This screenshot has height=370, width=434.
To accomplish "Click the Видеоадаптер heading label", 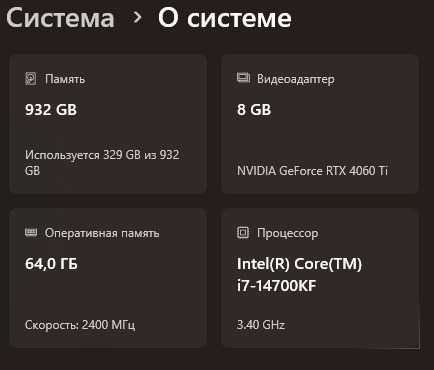I will [296, 79].
